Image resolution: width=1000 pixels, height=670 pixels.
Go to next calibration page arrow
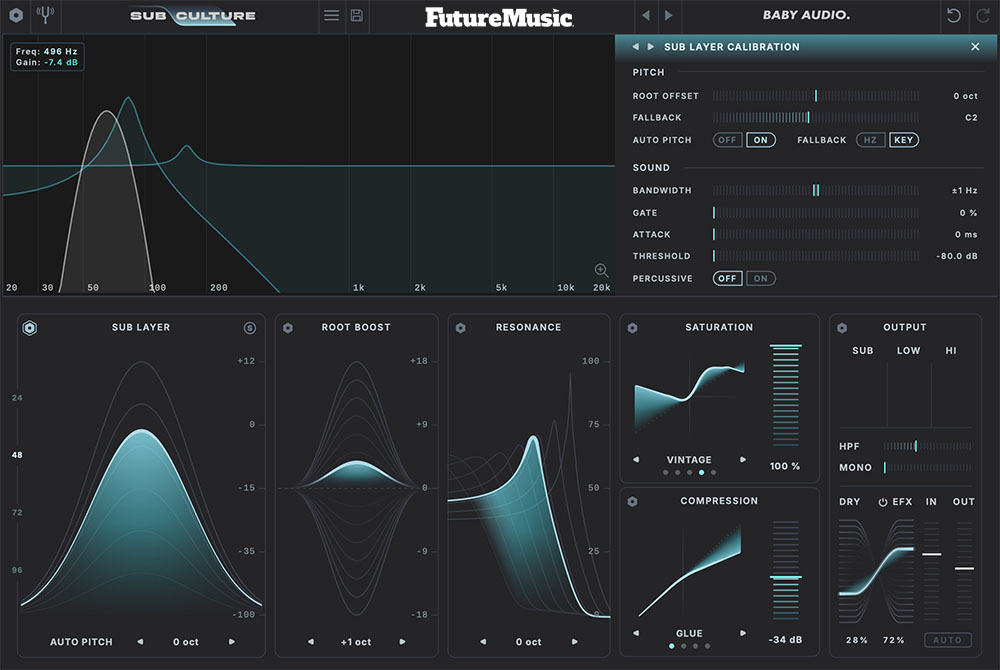tap(651, 47)
